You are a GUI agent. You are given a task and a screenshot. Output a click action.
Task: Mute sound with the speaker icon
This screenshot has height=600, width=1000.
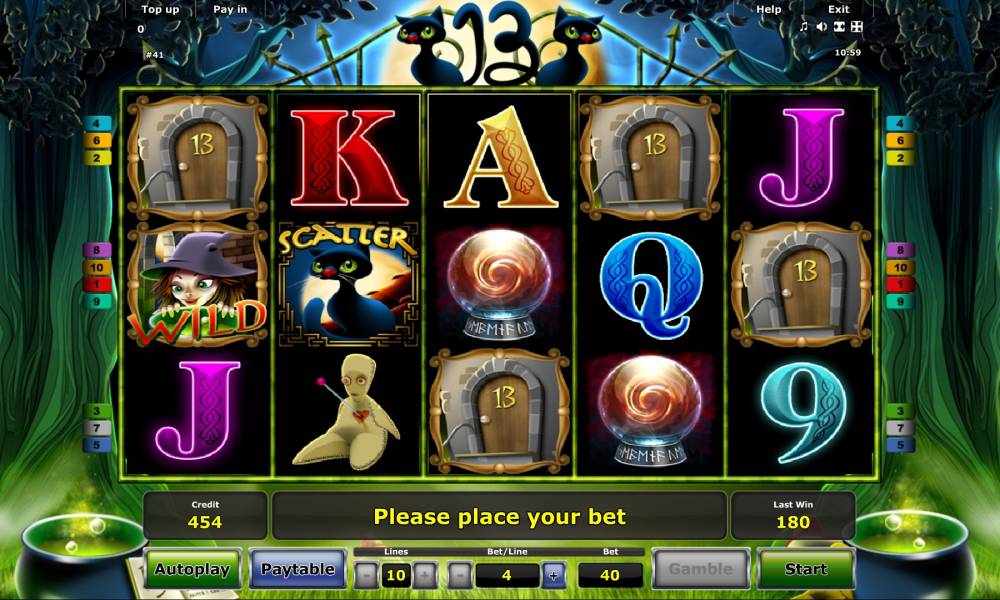[x=821, y=26]
